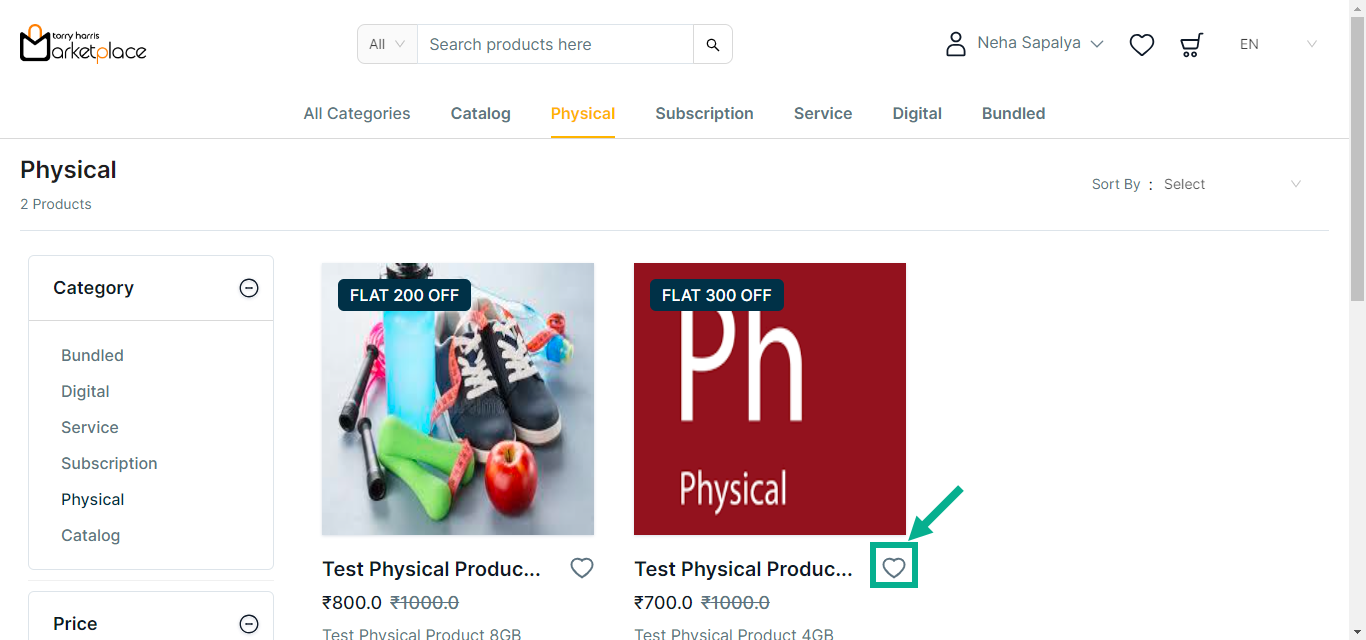Image resolution: width=1366 pixels, height=640 pixels.
Task: Wishlist the FLAT 300 OFF product
Action: (x=894, y=568)
